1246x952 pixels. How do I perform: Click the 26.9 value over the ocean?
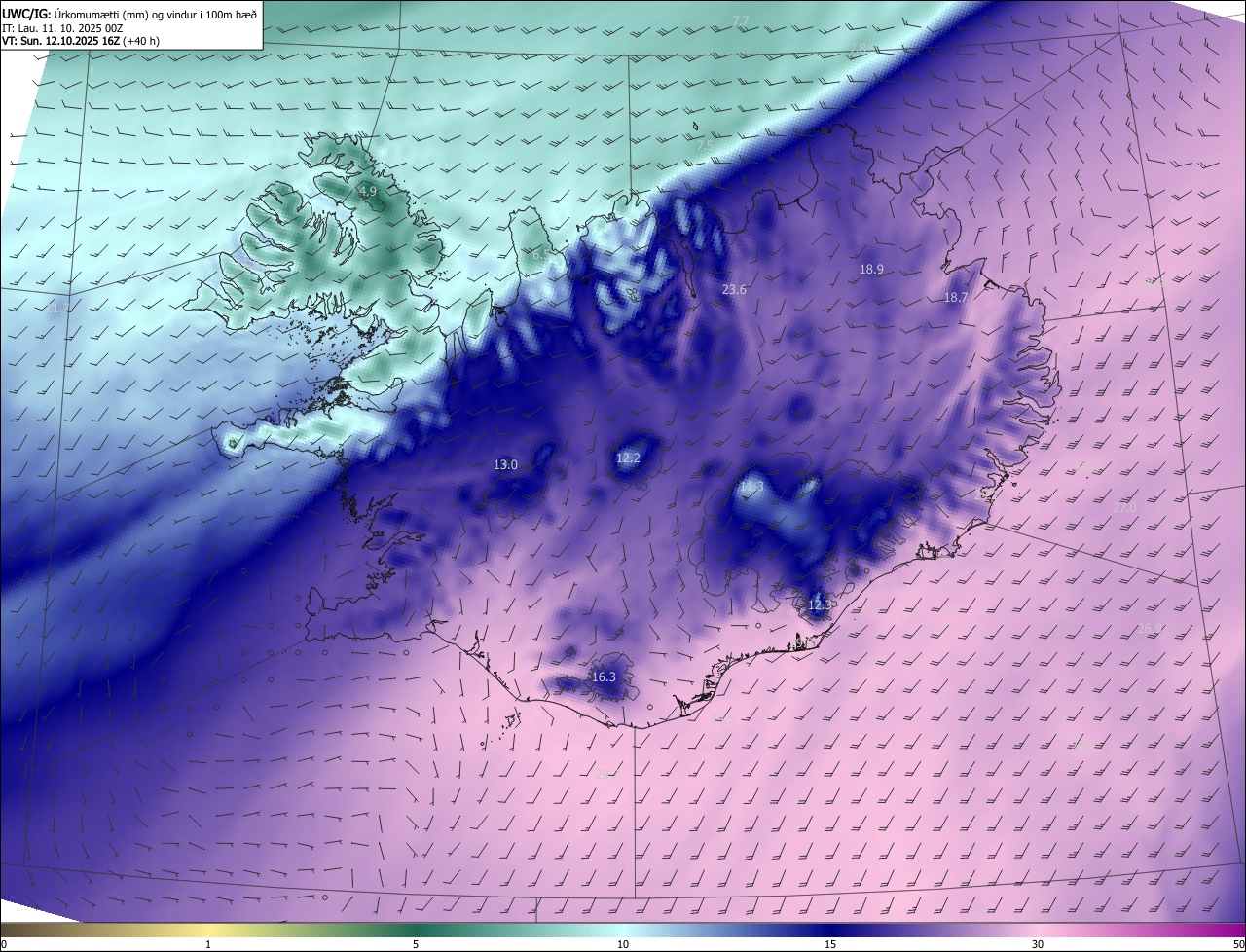click(x=1150, y=628)
